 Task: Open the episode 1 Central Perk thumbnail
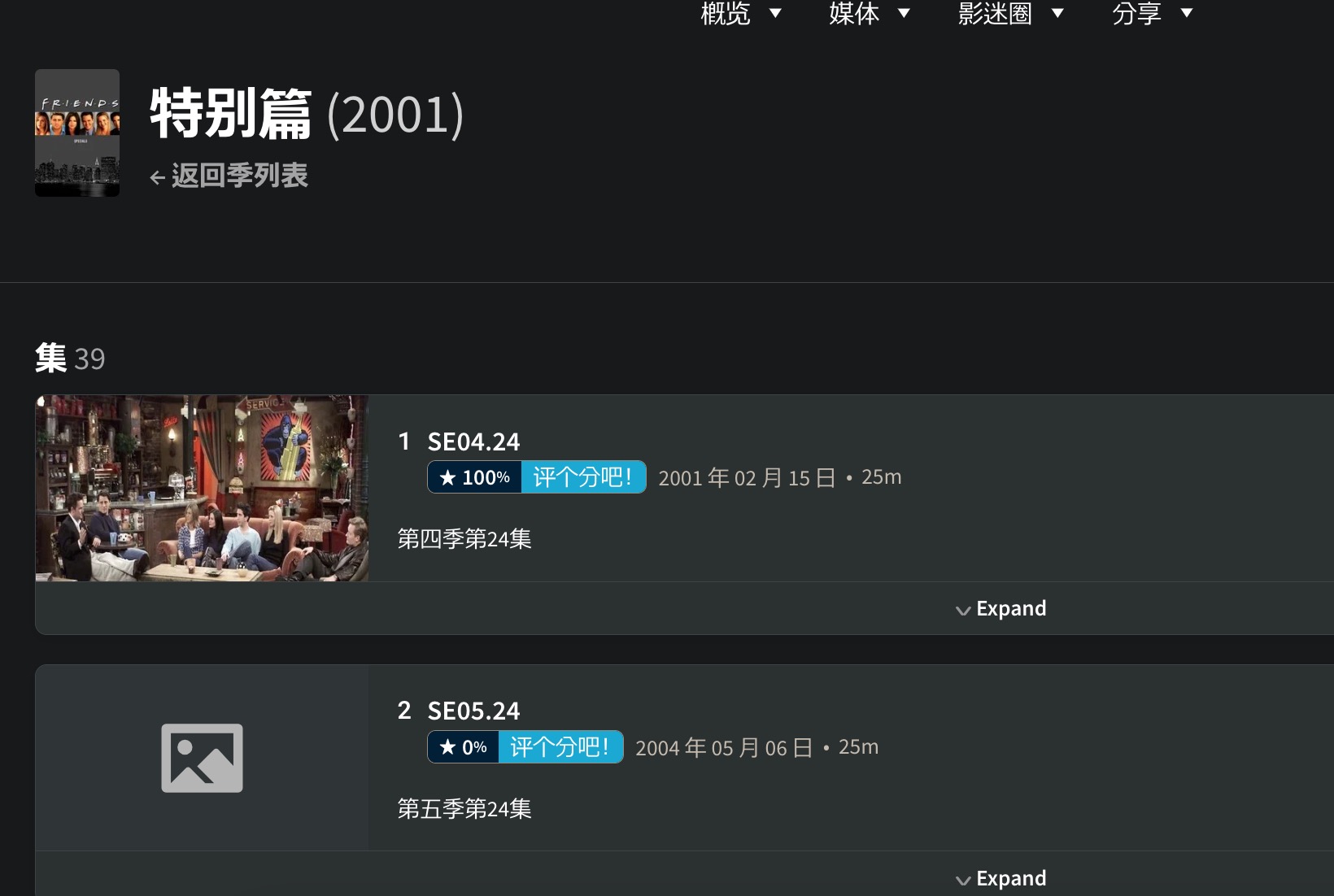point(202,488)
